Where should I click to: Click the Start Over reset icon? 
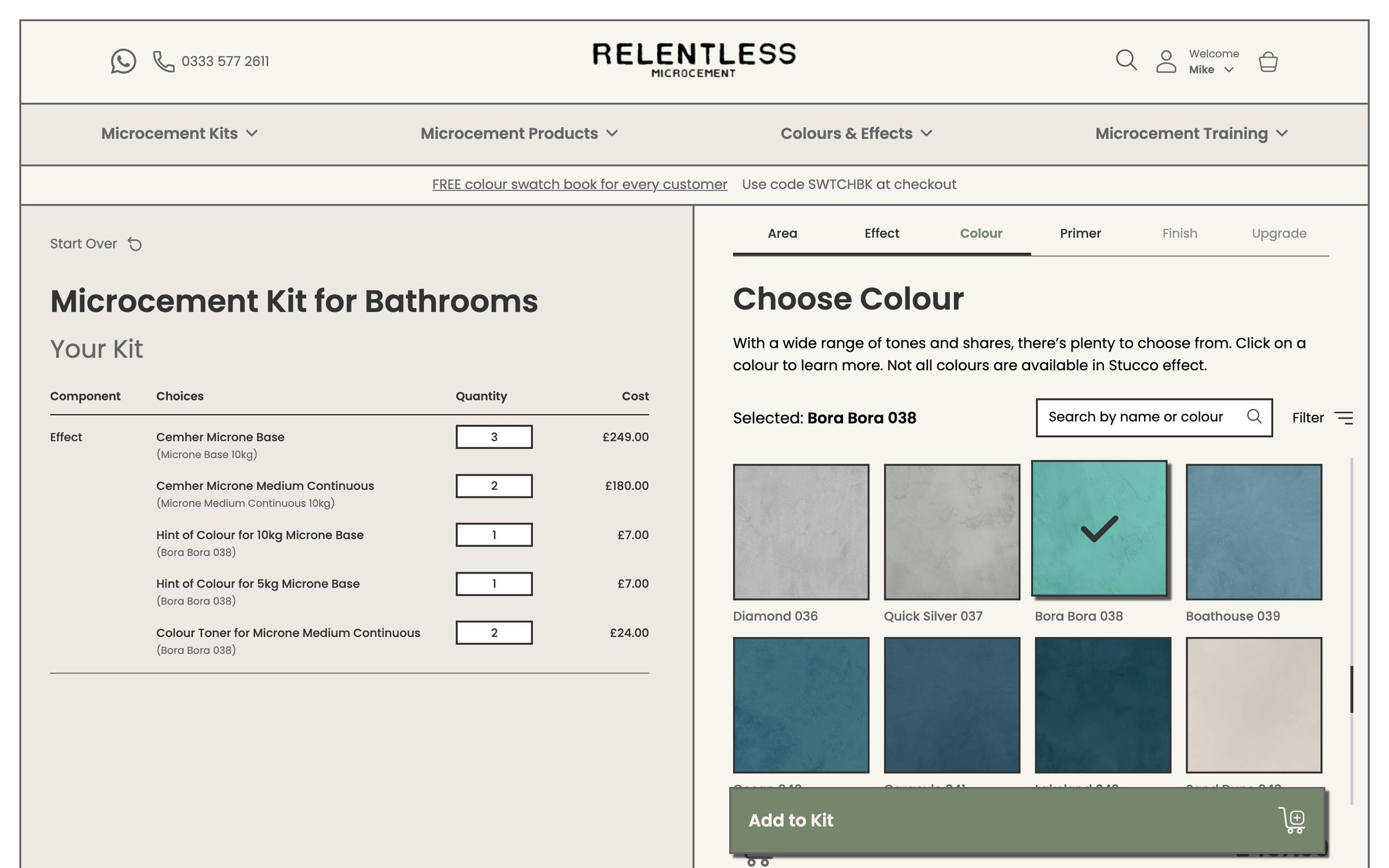coord(134,244)
